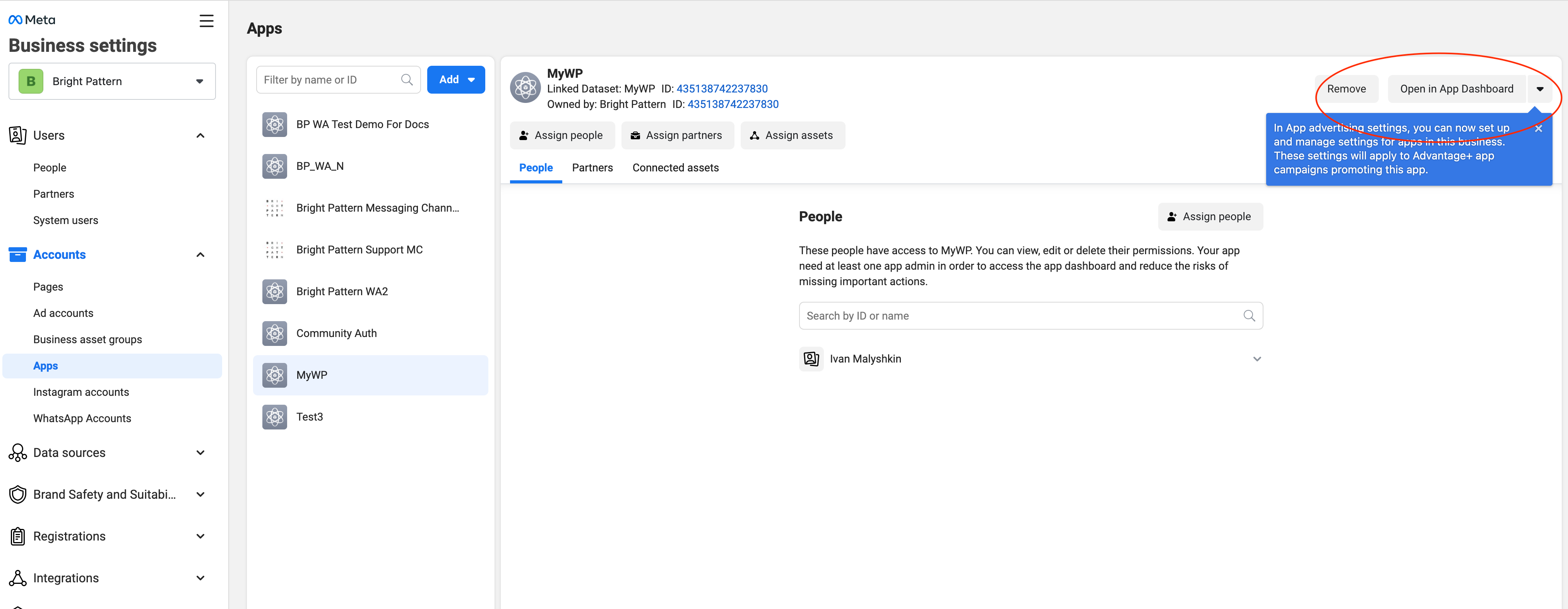Click the Brand Safety shield icon
Viewport: 1568px width, 609px height.
(x=18, y=494)
